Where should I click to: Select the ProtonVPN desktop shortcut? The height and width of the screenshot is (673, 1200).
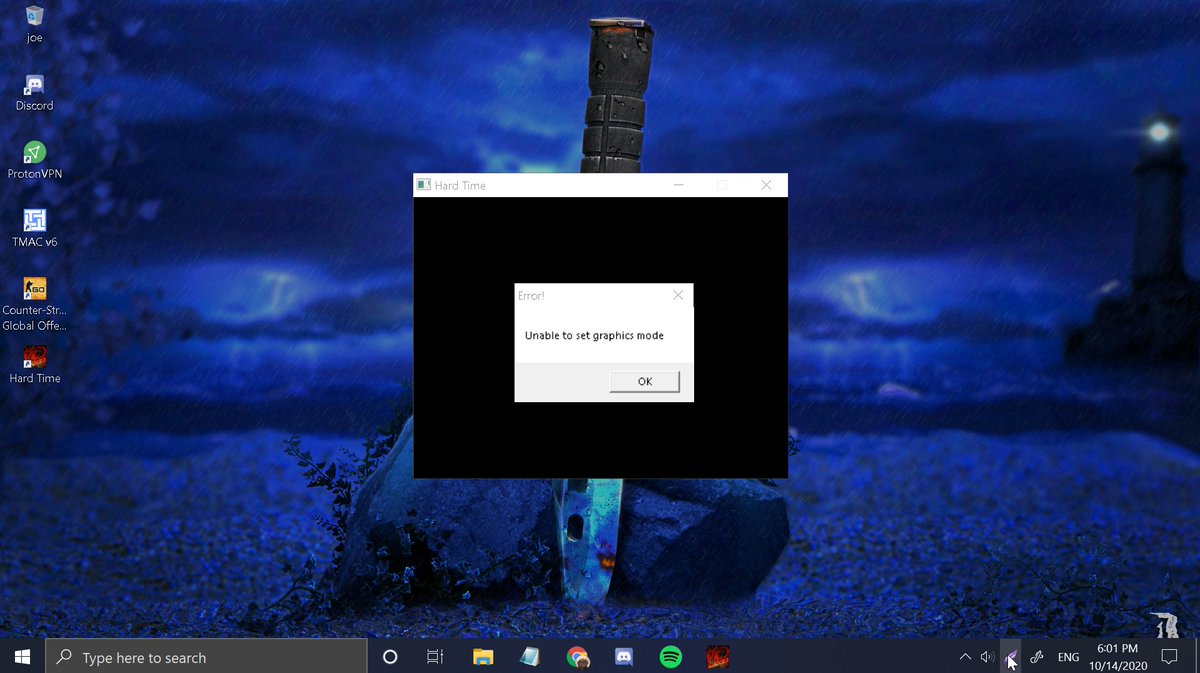(35, 161)
